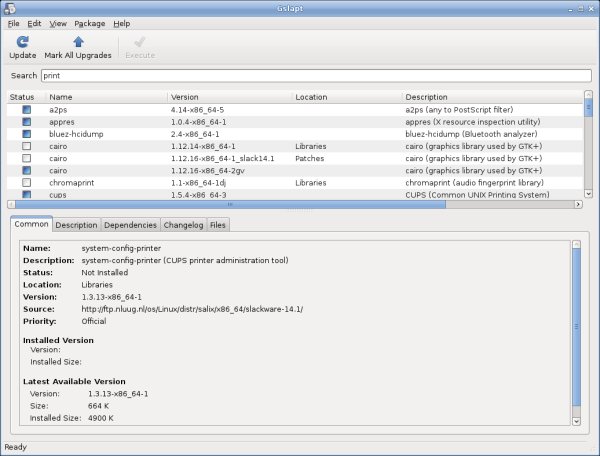Mark chromaprint status checkbox
600x456 pixels.
(26, 183)
